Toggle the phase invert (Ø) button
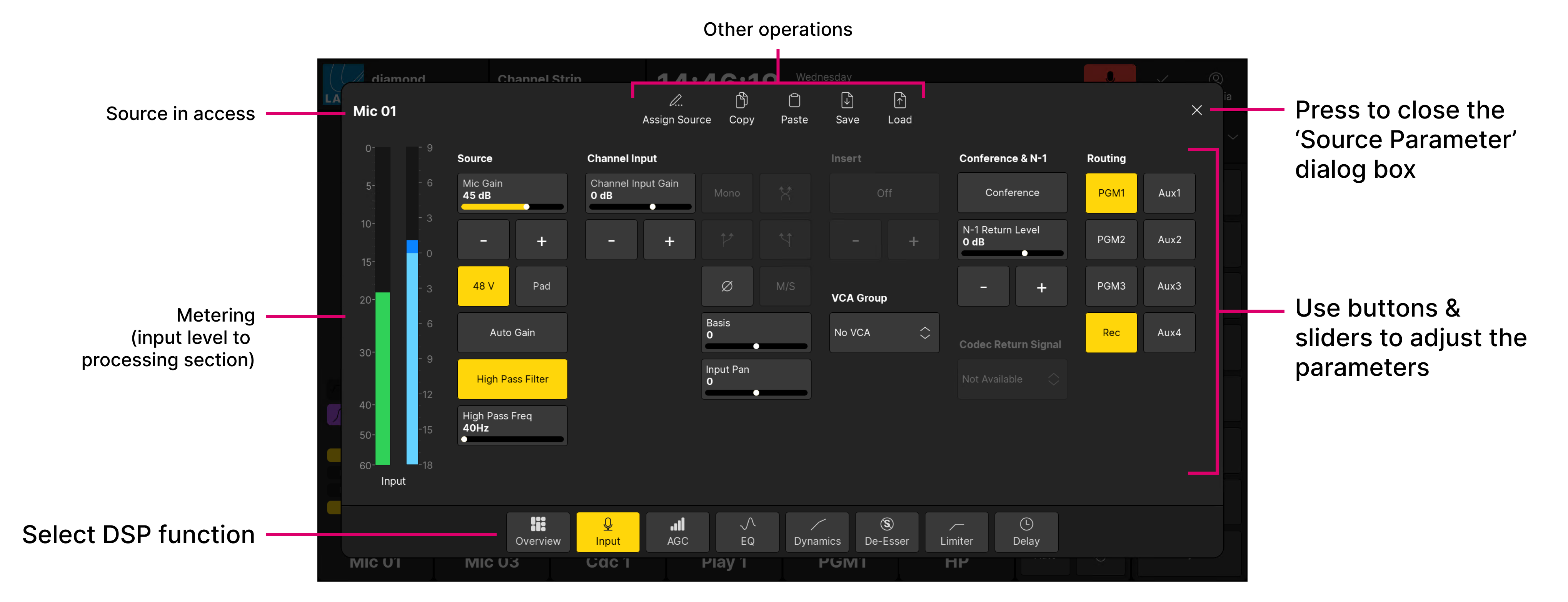Viewport: 1568px width, 602px height. click(727, 286)
